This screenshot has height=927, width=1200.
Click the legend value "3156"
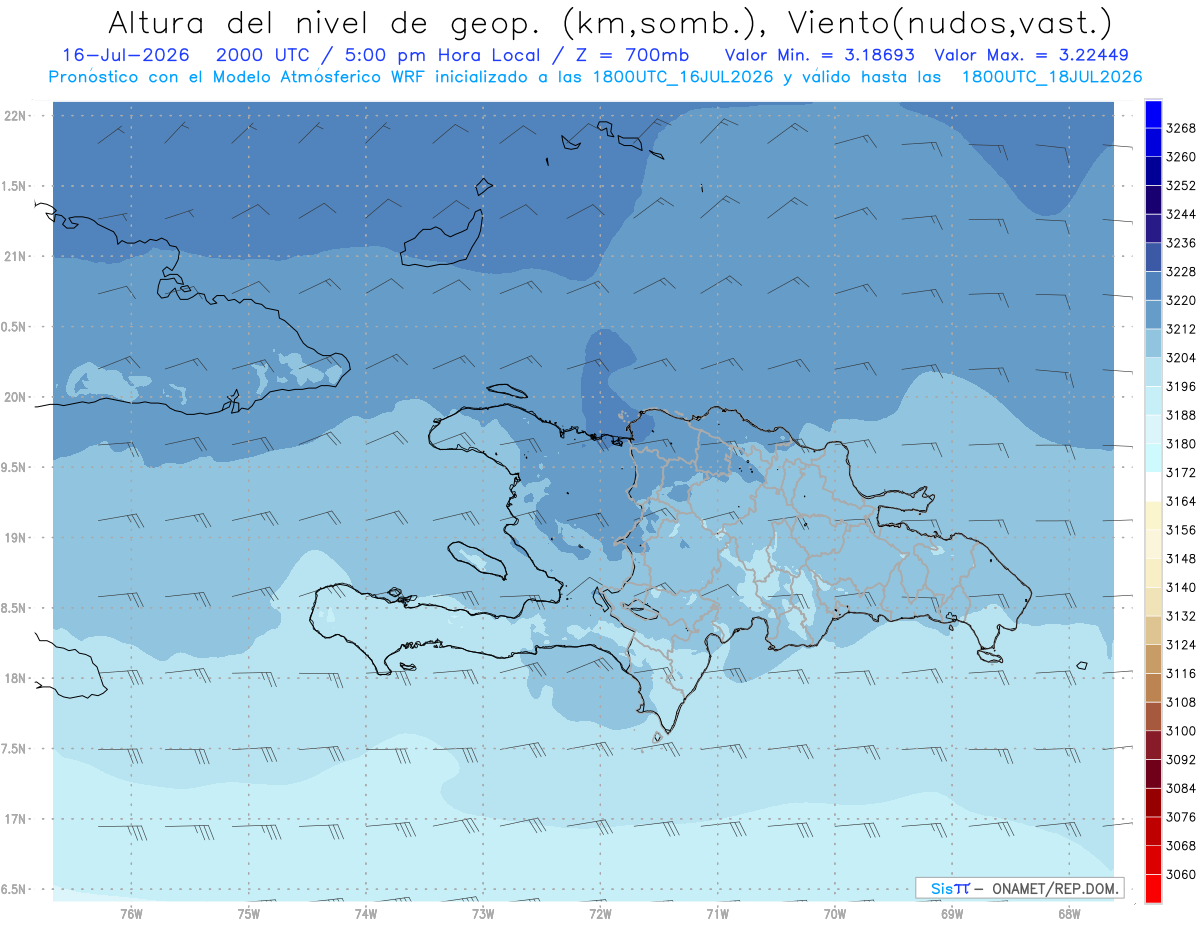click(x=1181, y=530)
